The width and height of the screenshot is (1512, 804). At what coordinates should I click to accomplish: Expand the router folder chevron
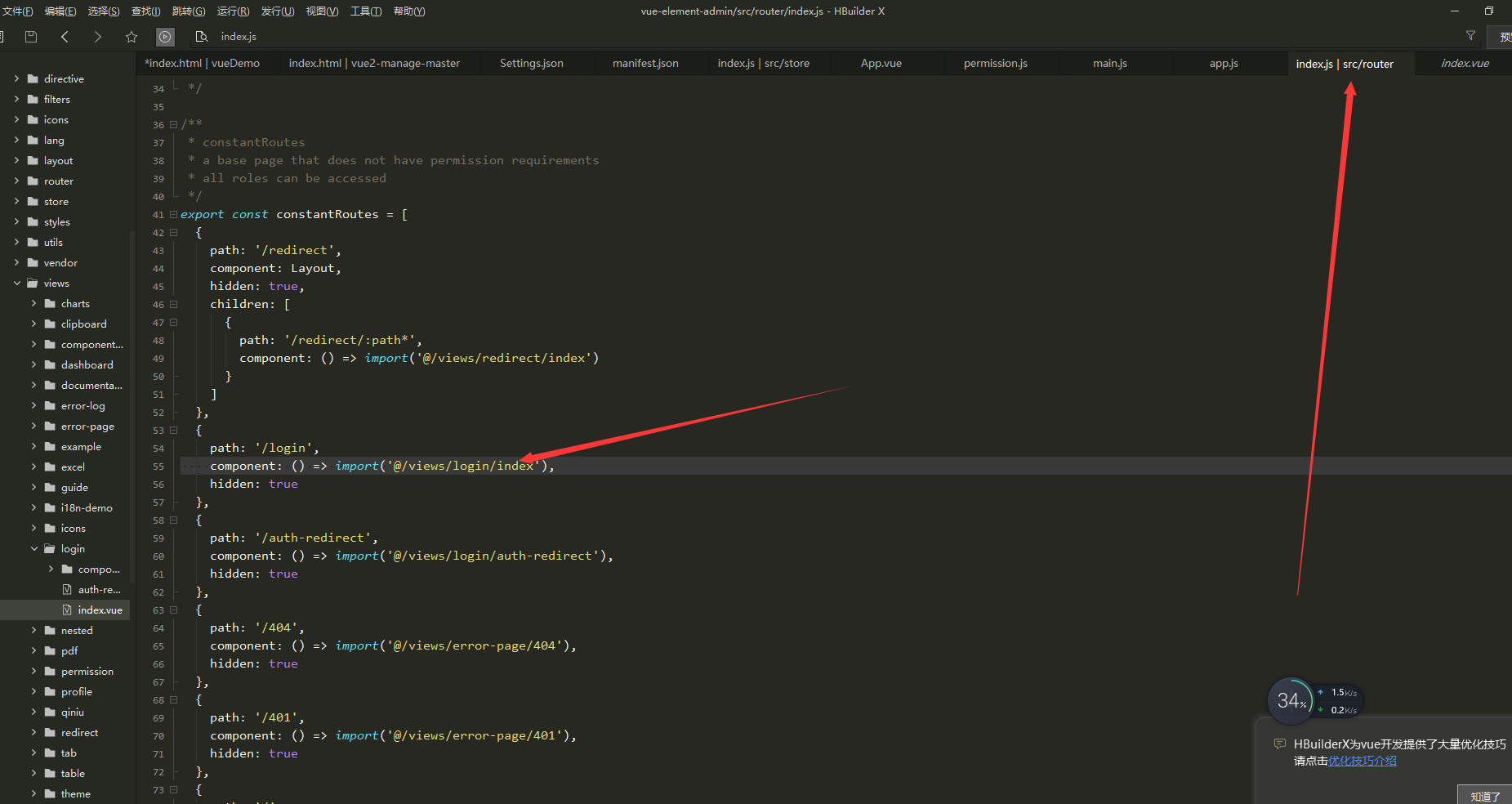[x=16, y=181]
